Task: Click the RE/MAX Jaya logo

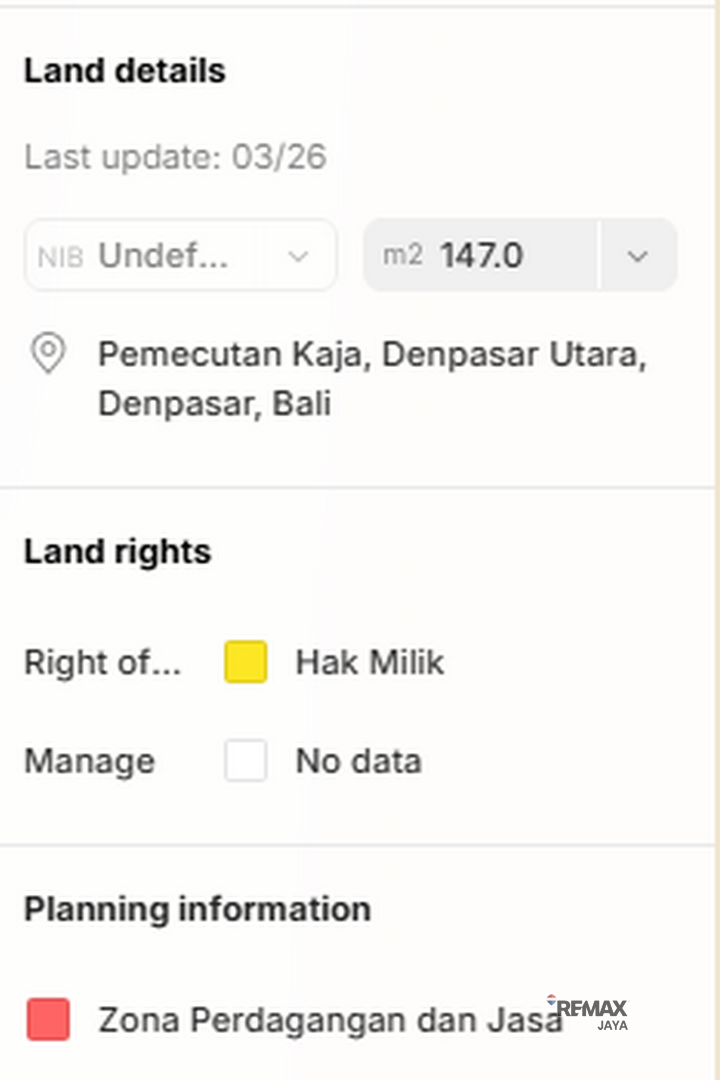Action: click(590, 1011)
